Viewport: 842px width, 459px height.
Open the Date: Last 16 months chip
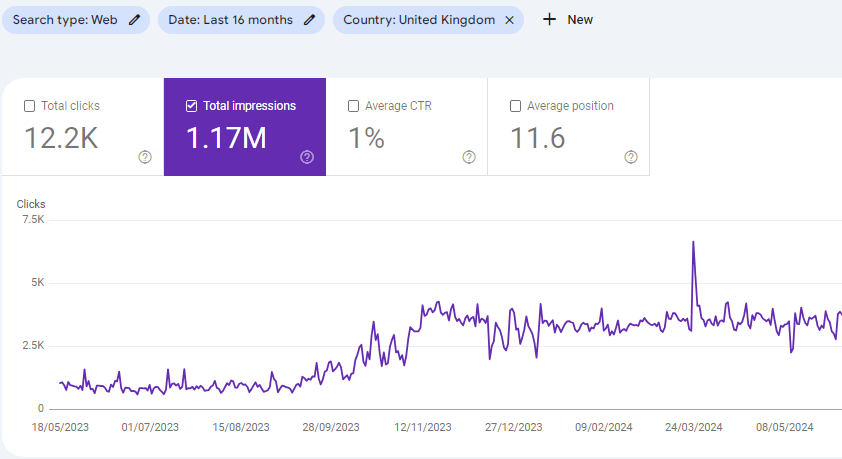241,20
